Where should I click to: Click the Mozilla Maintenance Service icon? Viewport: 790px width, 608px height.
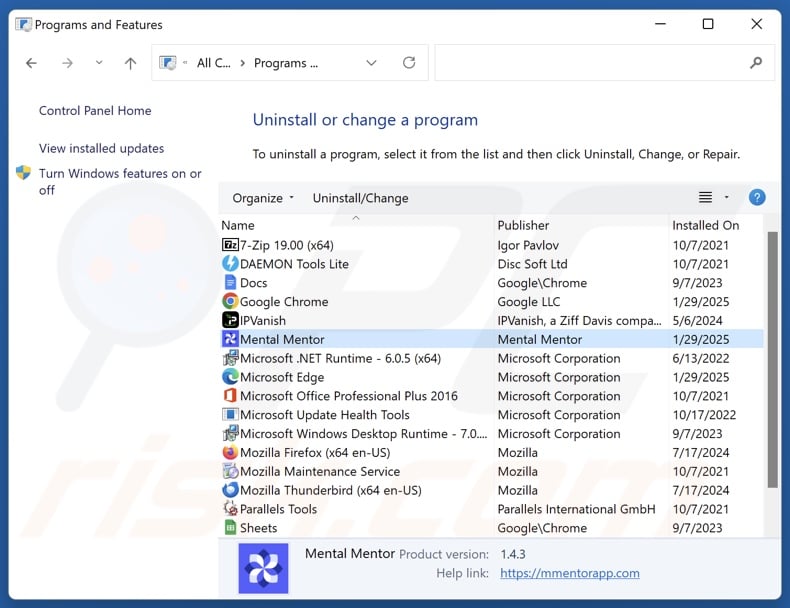click(x=230, y=471)
